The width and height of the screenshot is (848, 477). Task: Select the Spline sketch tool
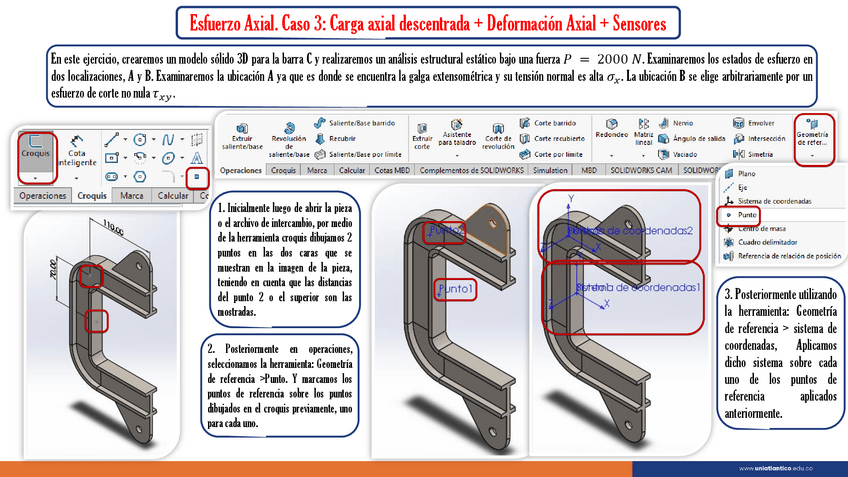click(x=168, y=140)
